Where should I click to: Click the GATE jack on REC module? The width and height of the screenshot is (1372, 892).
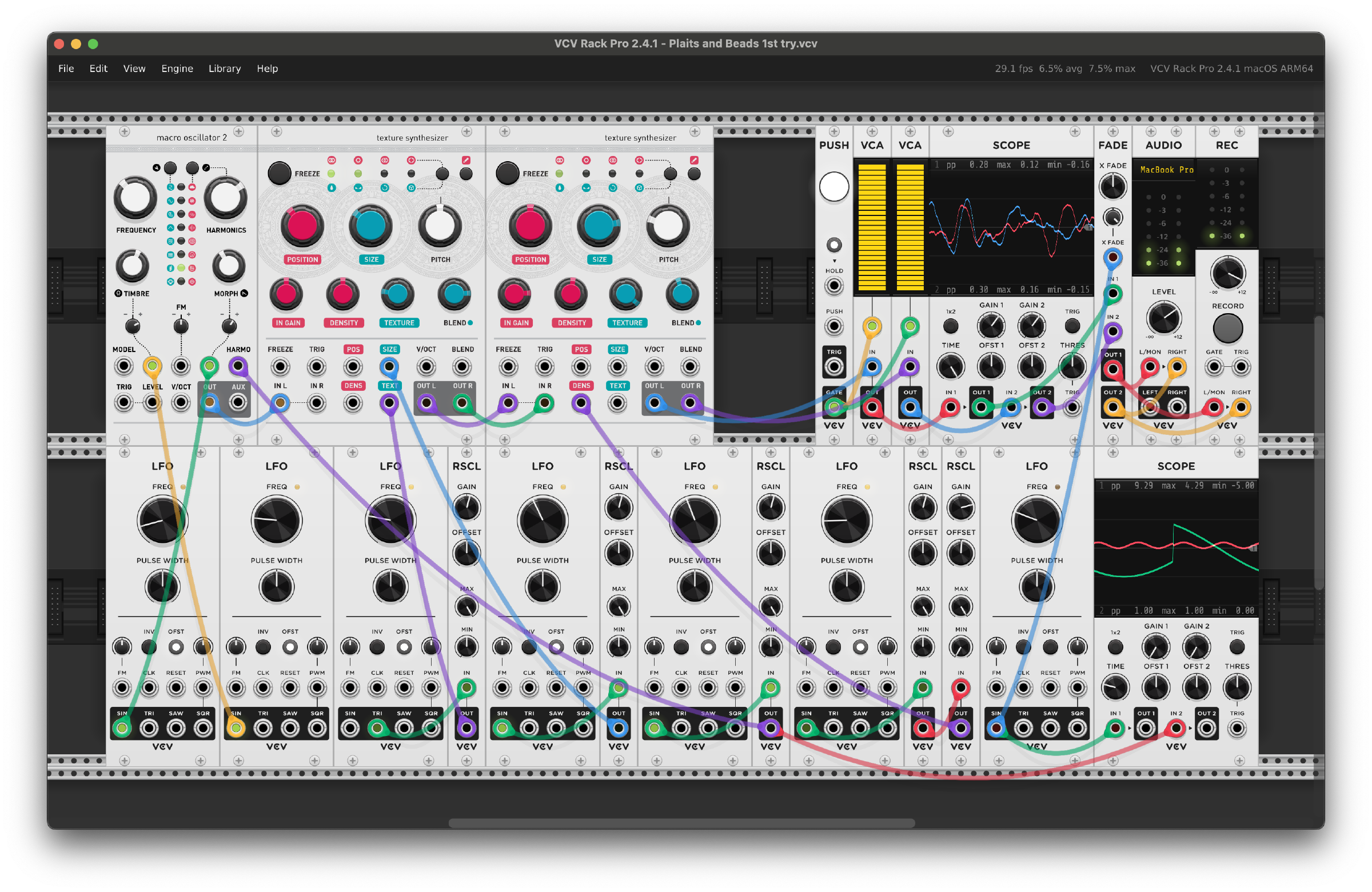coord(1214,367)
